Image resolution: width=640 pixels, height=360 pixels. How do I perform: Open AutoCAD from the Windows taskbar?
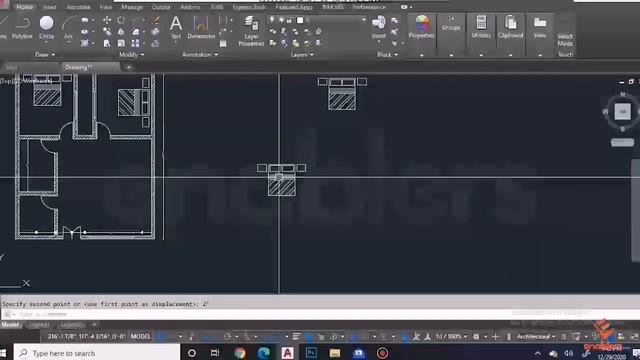(x=287, y=353)
